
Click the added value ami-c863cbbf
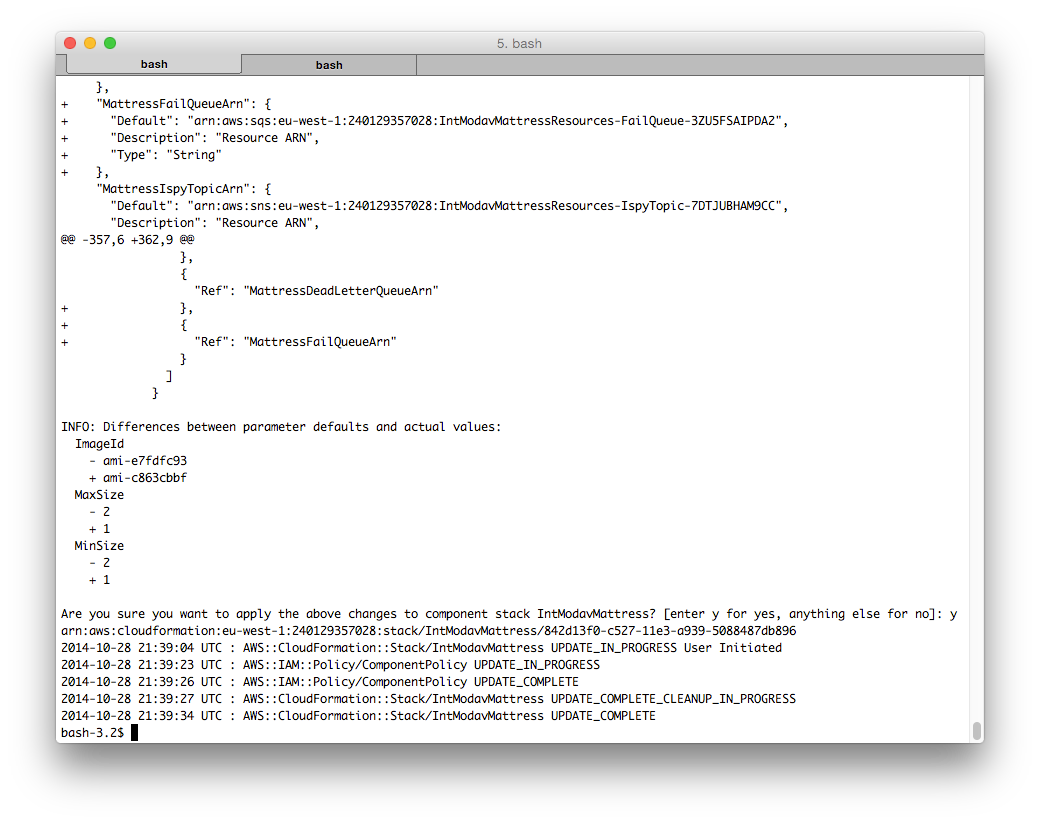pyautogui.click(x=145, y=478)
